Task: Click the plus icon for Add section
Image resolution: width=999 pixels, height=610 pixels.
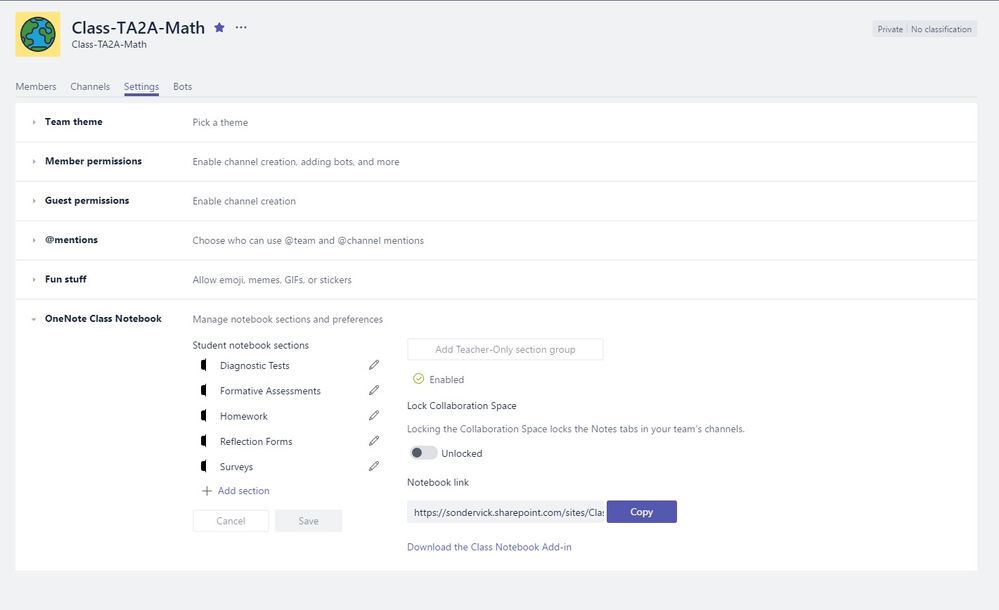Action: point(207,491)
